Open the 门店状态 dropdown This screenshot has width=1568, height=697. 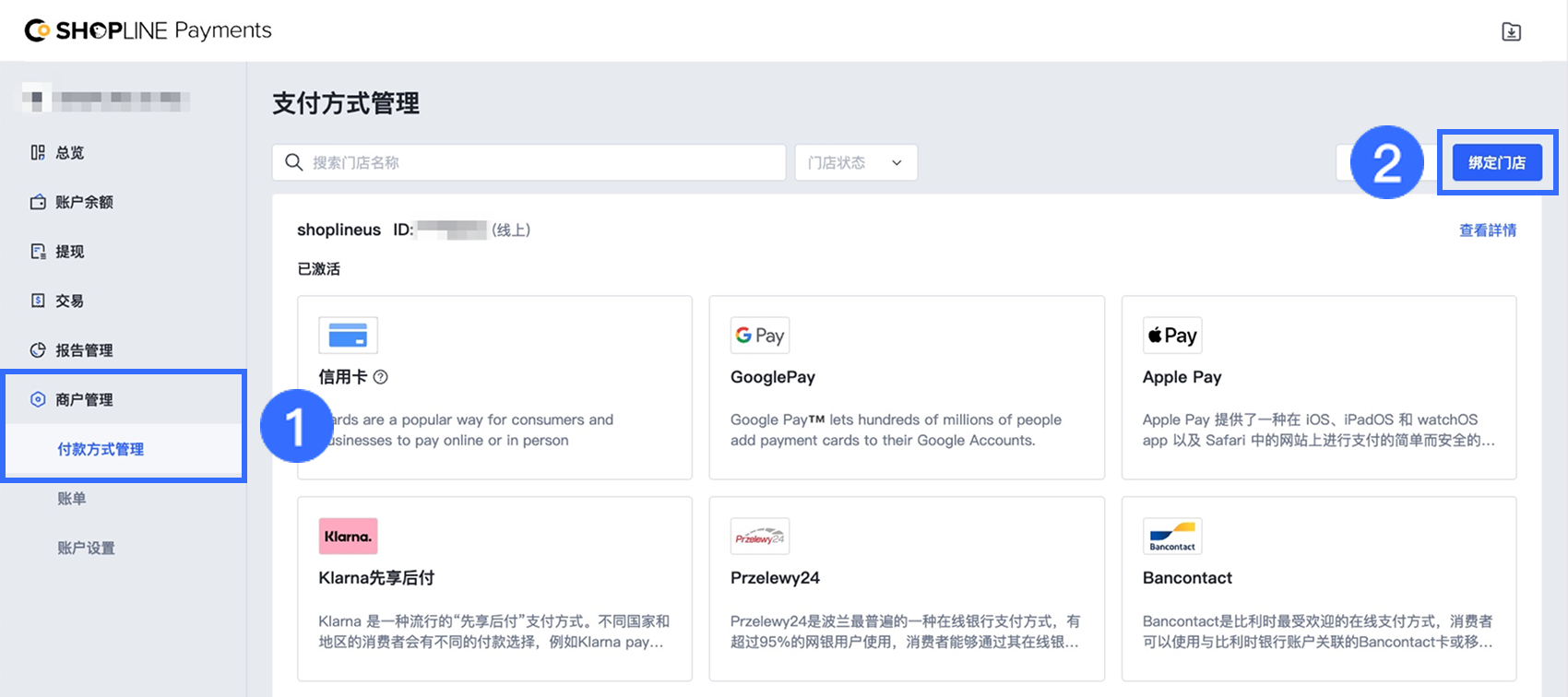tap(855, 162)
